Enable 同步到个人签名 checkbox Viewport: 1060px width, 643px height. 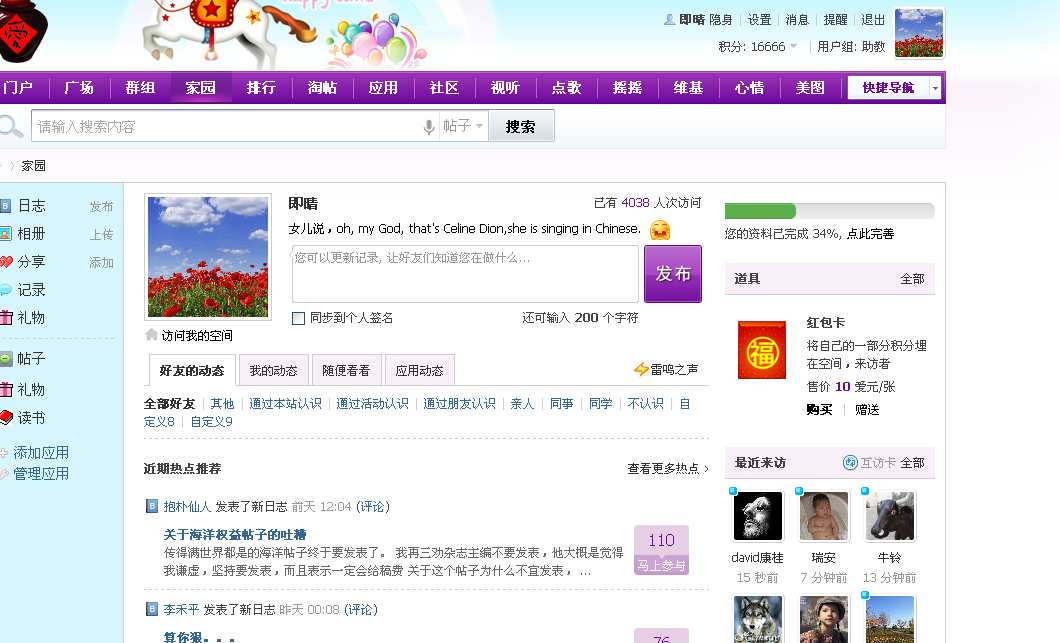coord(298,318)
